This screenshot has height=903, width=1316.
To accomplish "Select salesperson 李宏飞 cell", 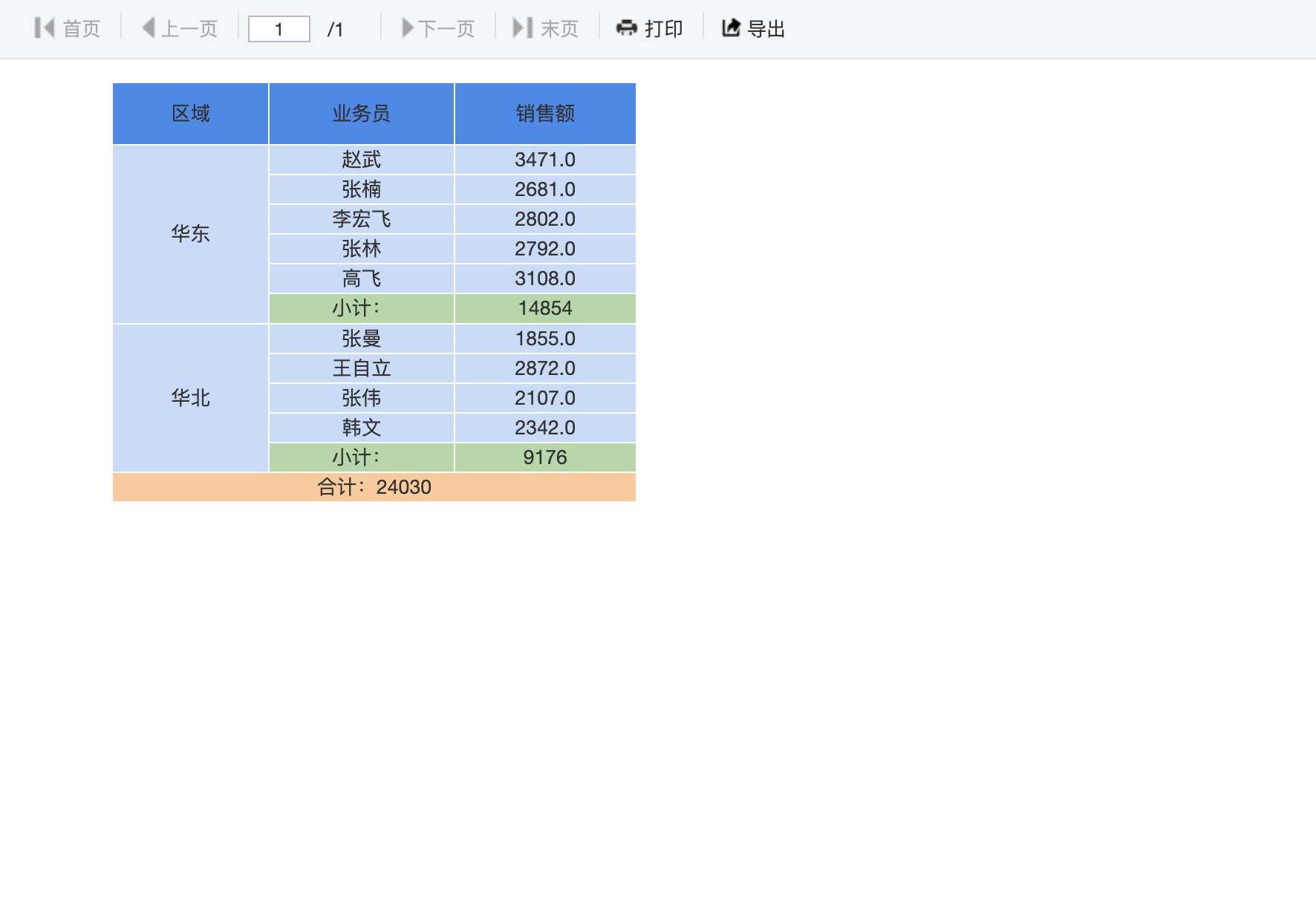I will [x=361, y=219].
